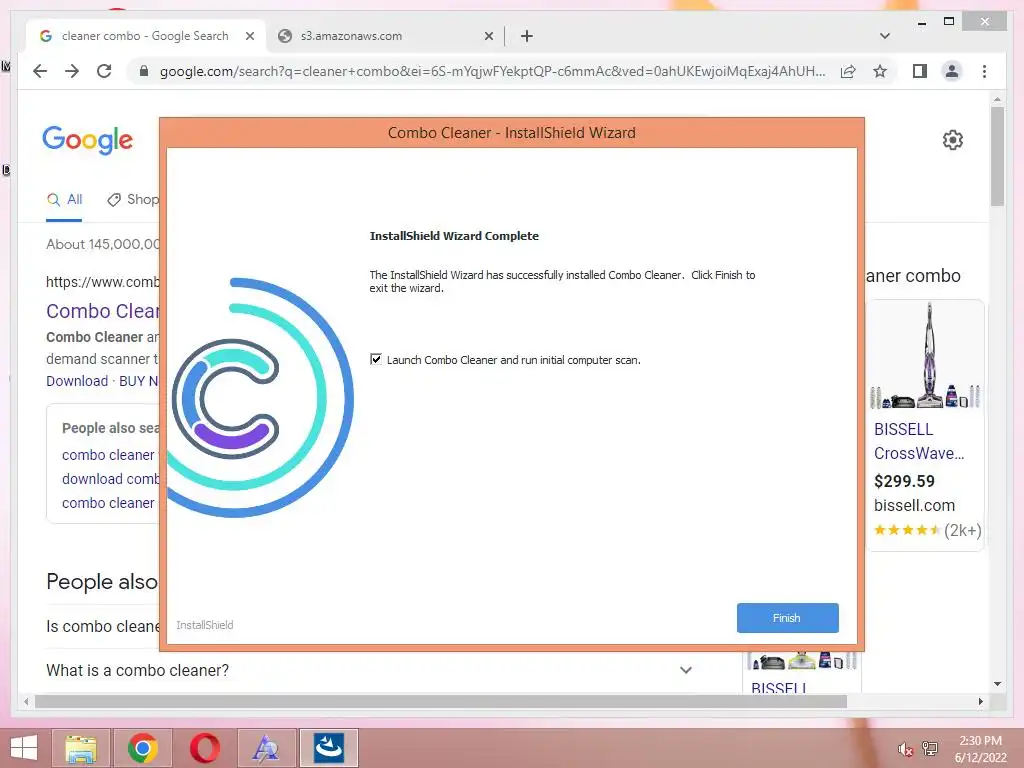
Task: Click the padlock site info icon
Action: click(x=144, y=71)
